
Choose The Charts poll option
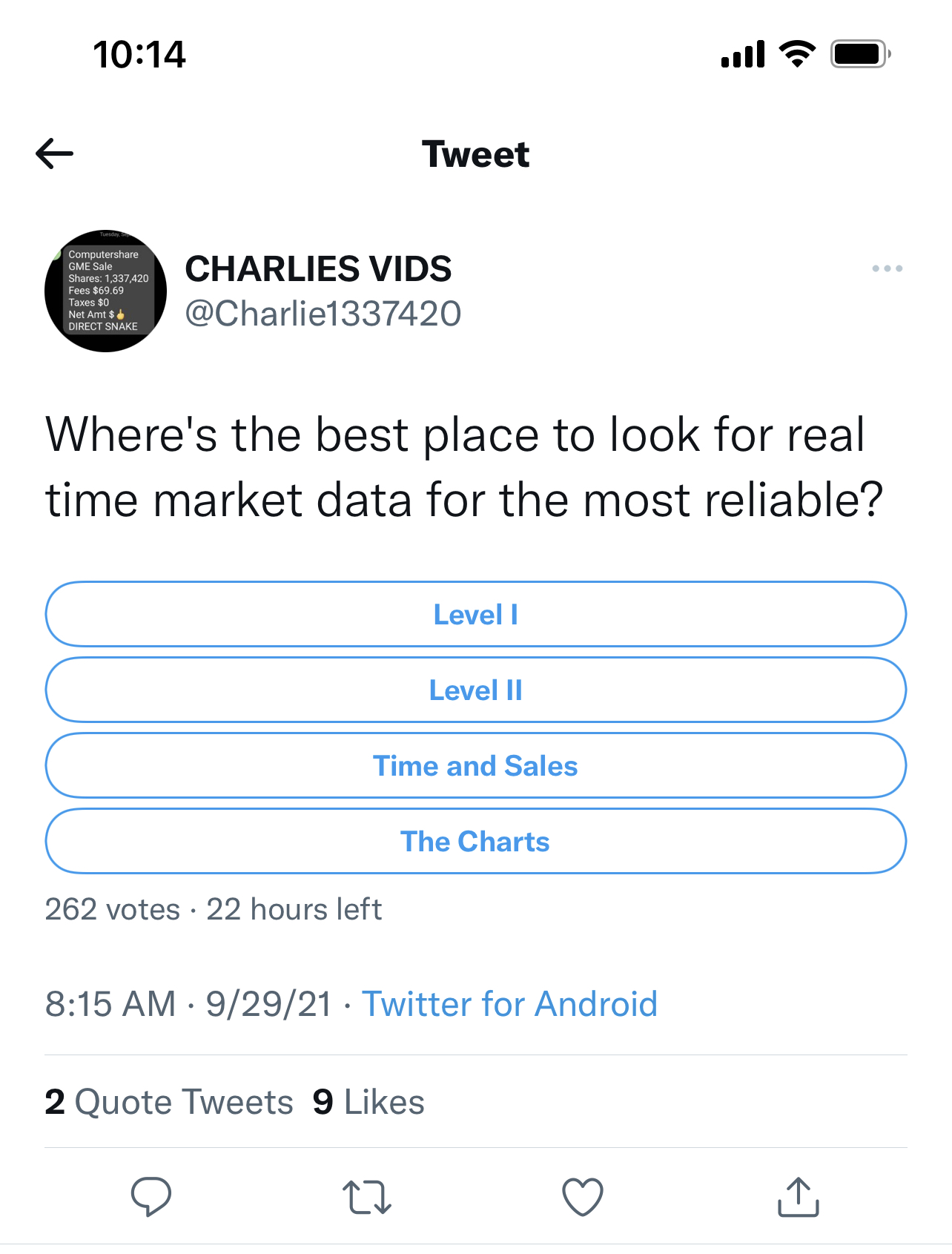(x=476, y=842)
